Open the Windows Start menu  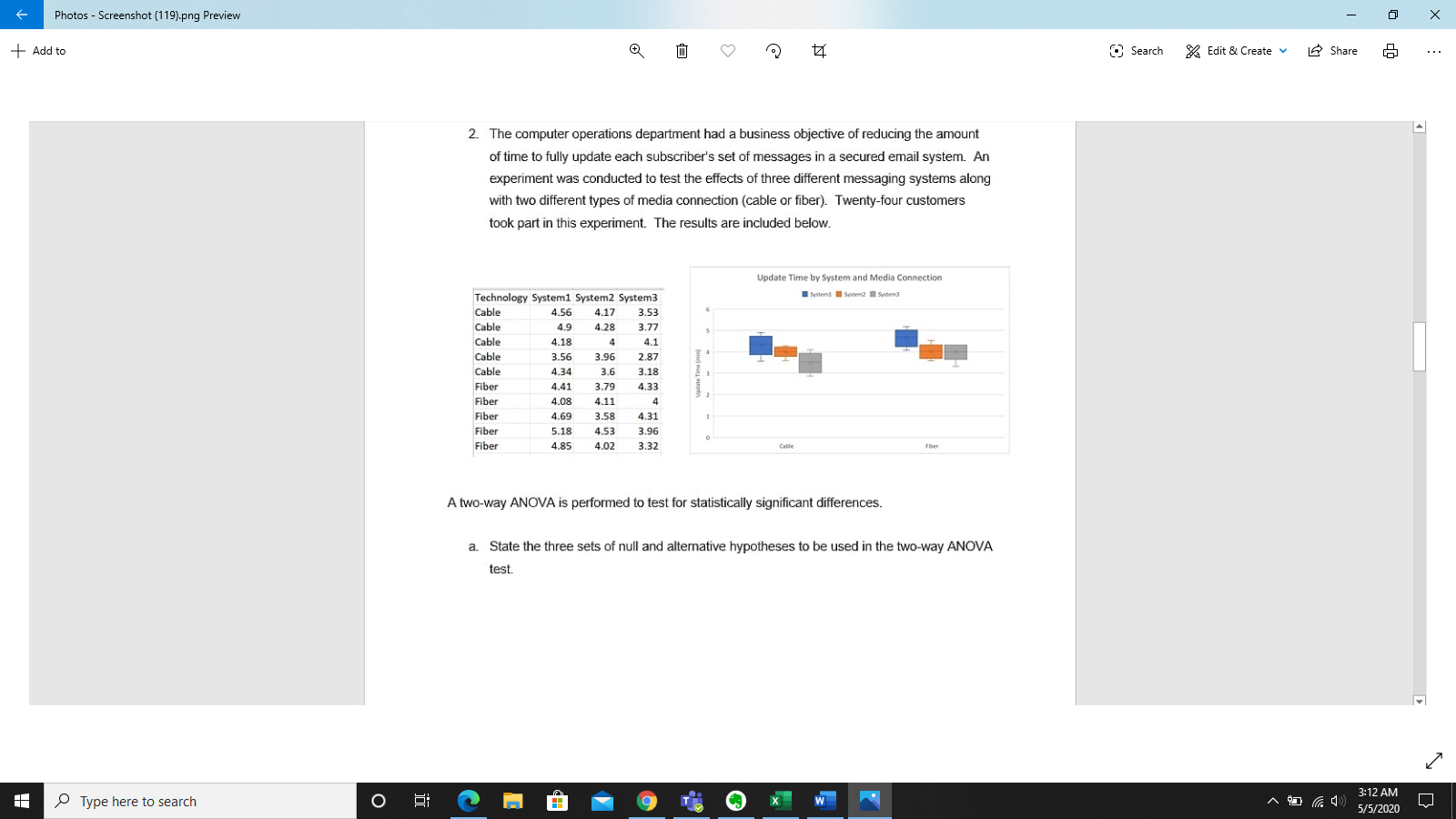pyautogui.click(x=19, y=801)
